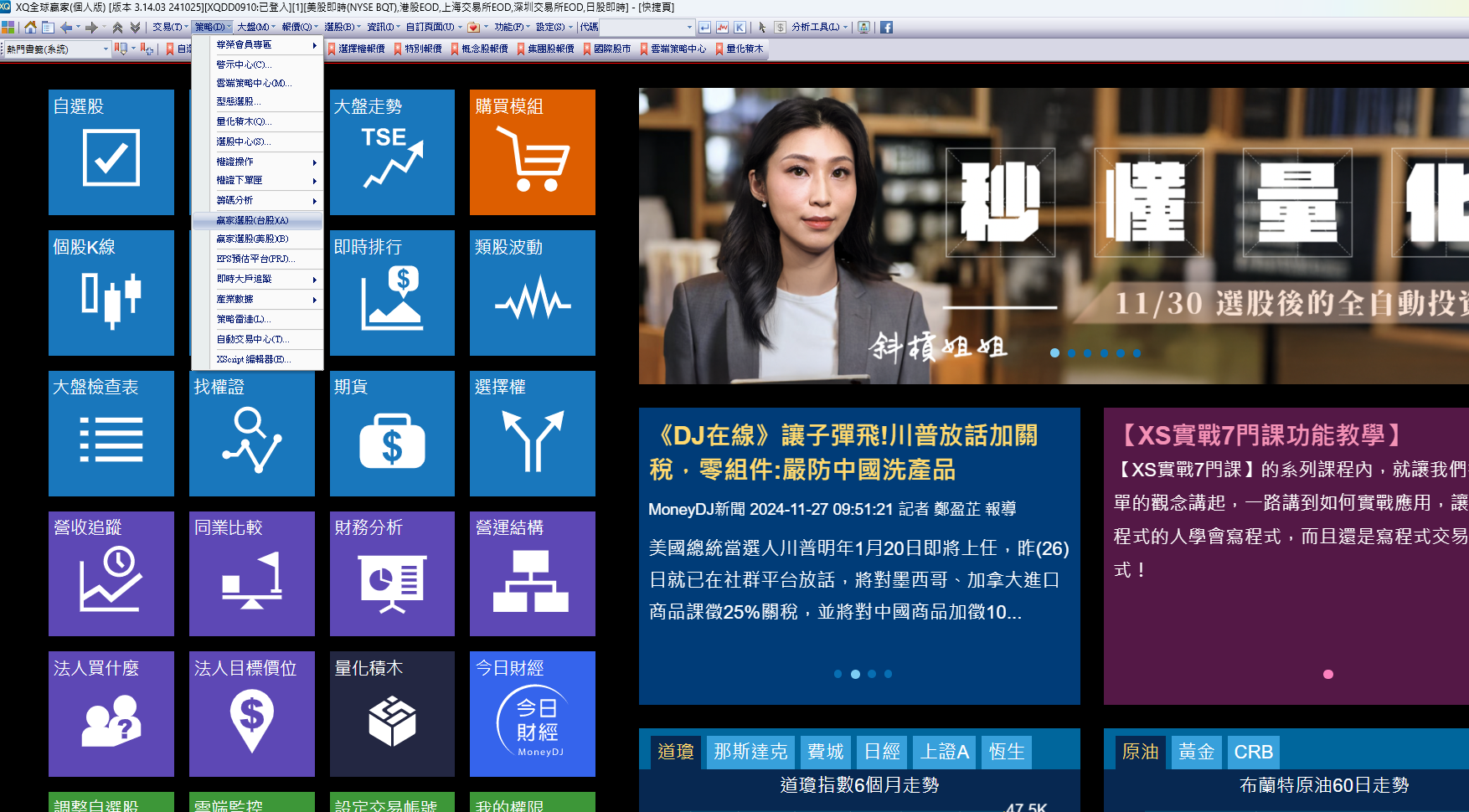Open the 個股K線 candlestick chart tile
The height and width of the screenshot is (812, 1469).
coord(111,293)
